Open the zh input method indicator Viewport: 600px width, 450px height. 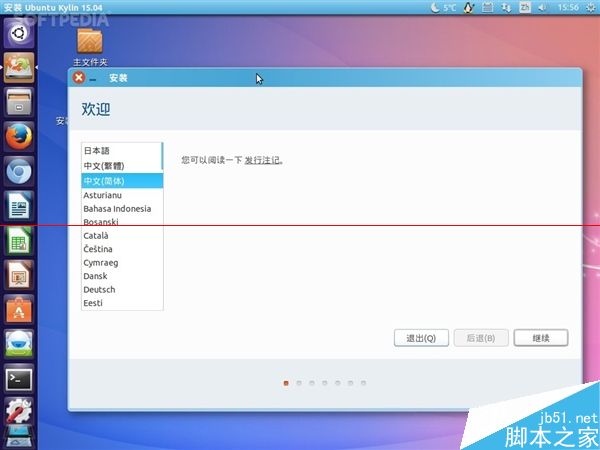525,7
